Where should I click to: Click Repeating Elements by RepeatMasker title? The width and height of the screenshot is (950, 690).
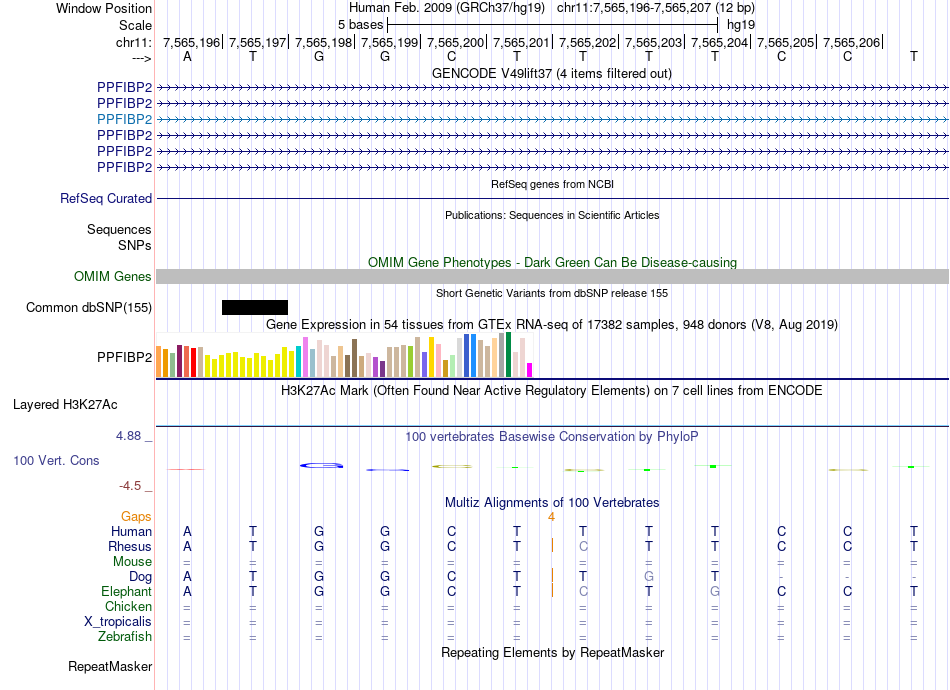[553, 653]
